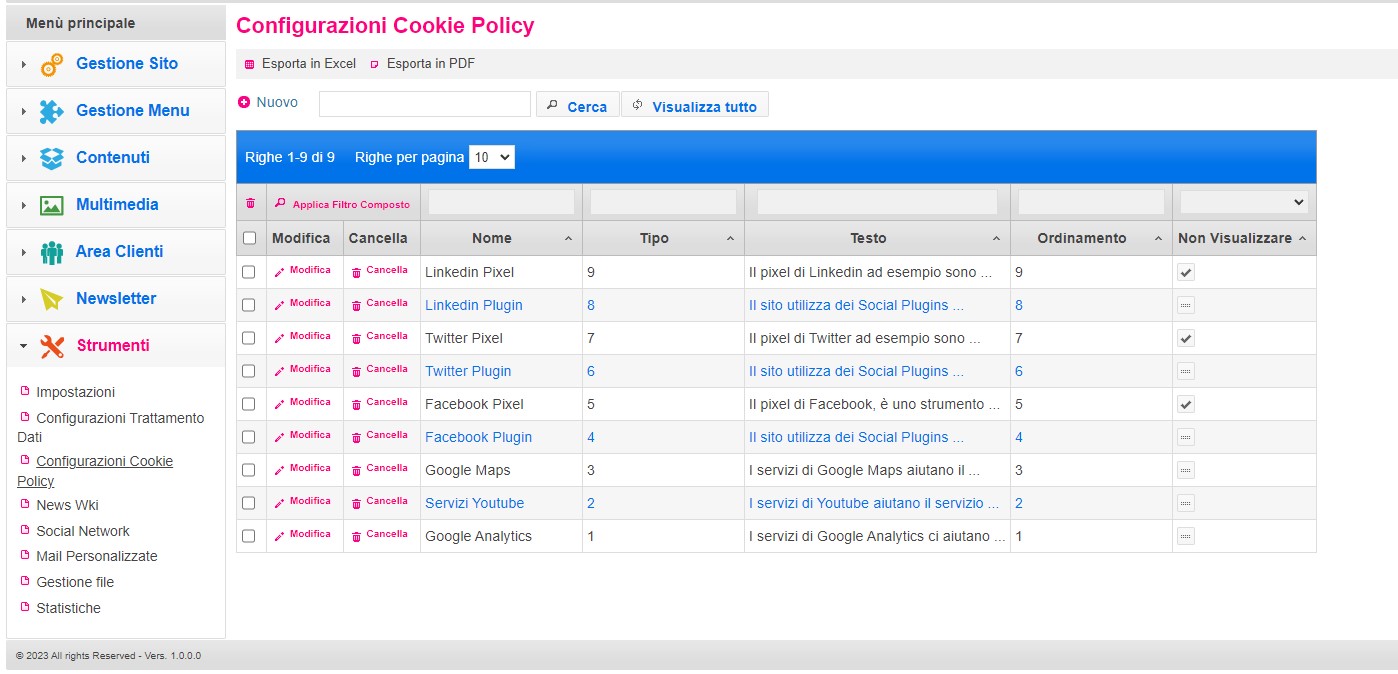Open the Non Visualizzare filter dropdown
Viewport: 1398px width, 674px height.
click(1244, 202)
